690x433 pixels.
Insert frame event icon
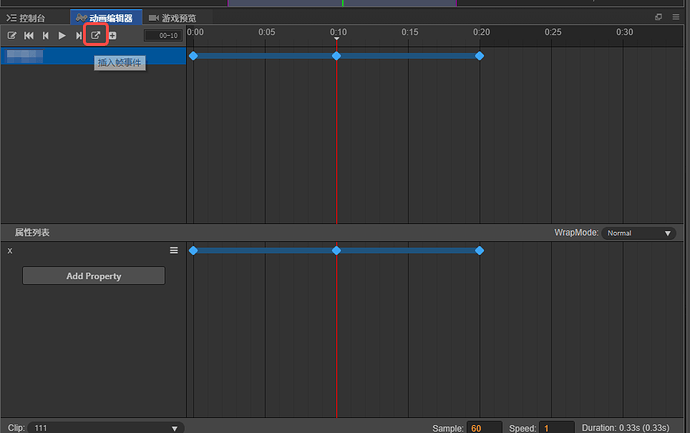click(95, 35)
